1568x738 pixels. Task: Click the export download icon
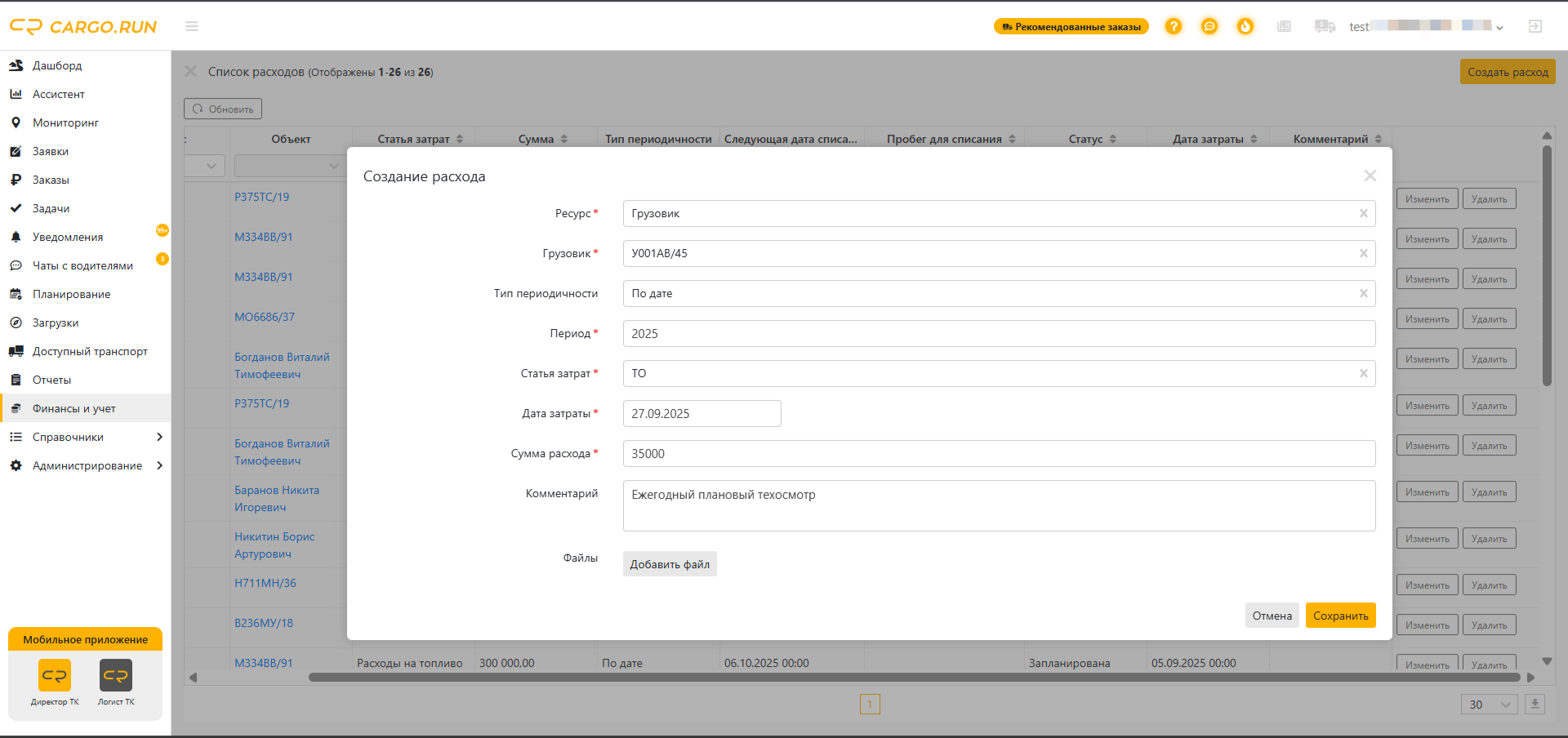tap(1535, 704)
